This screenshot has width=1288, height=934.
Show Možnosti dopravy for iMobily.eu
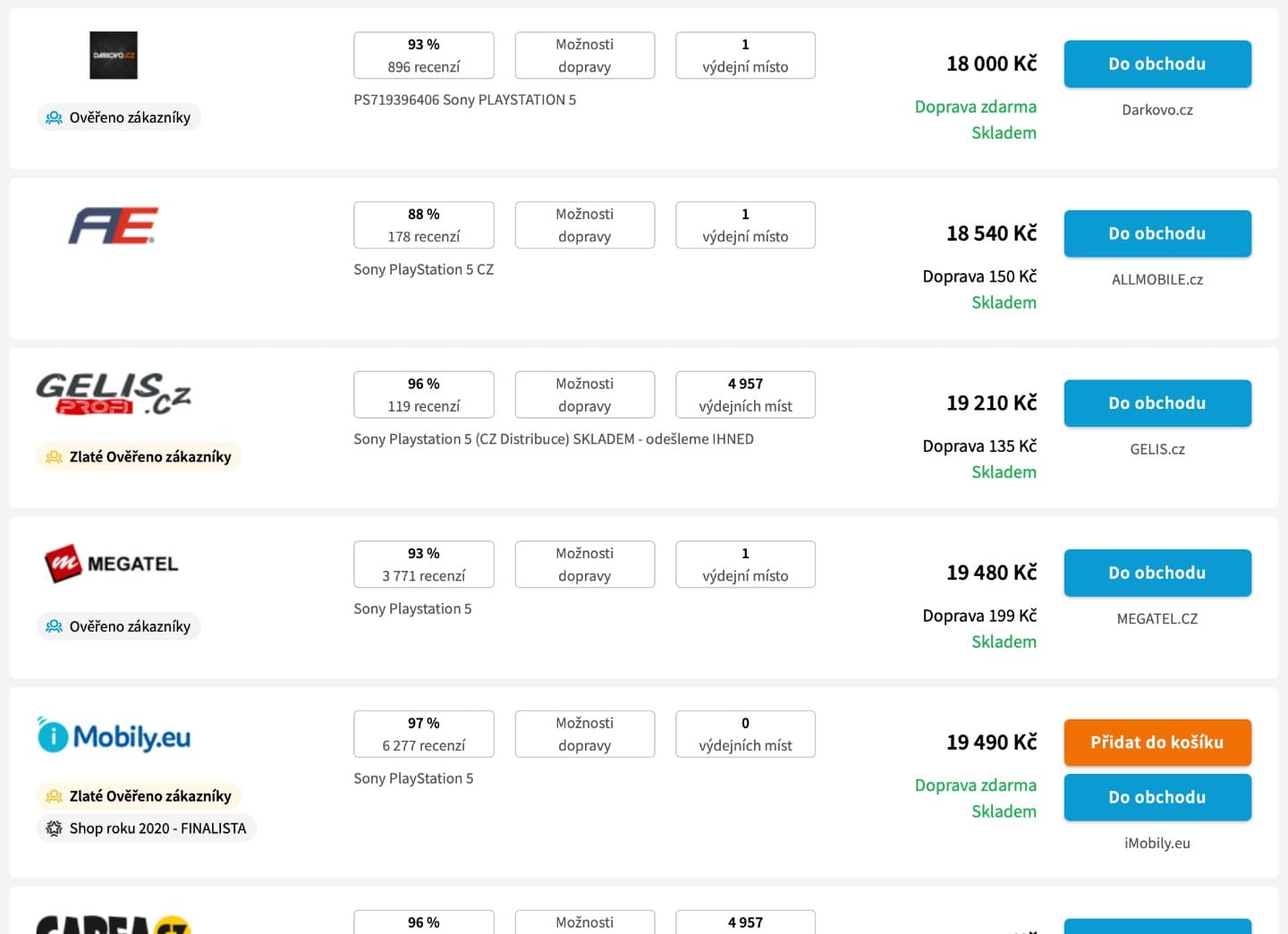click(585, 734)
